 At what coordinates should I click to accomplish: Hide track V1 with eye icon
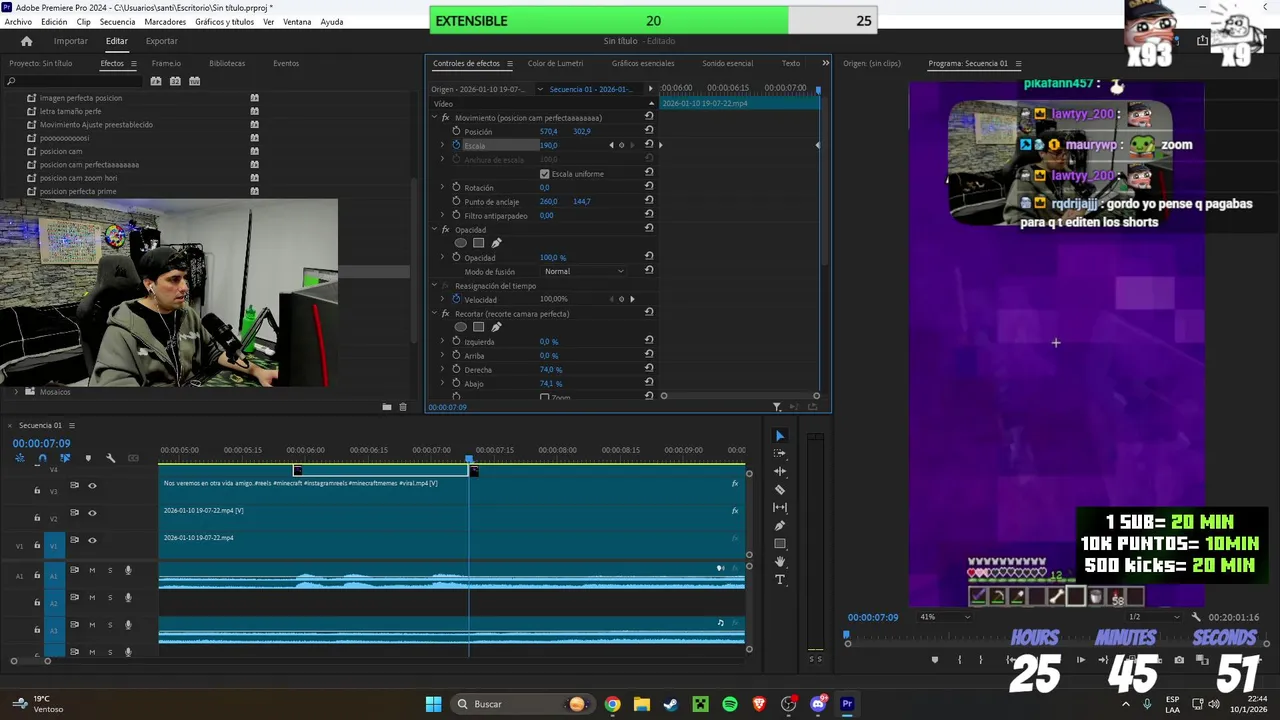[x=92, y=540]
